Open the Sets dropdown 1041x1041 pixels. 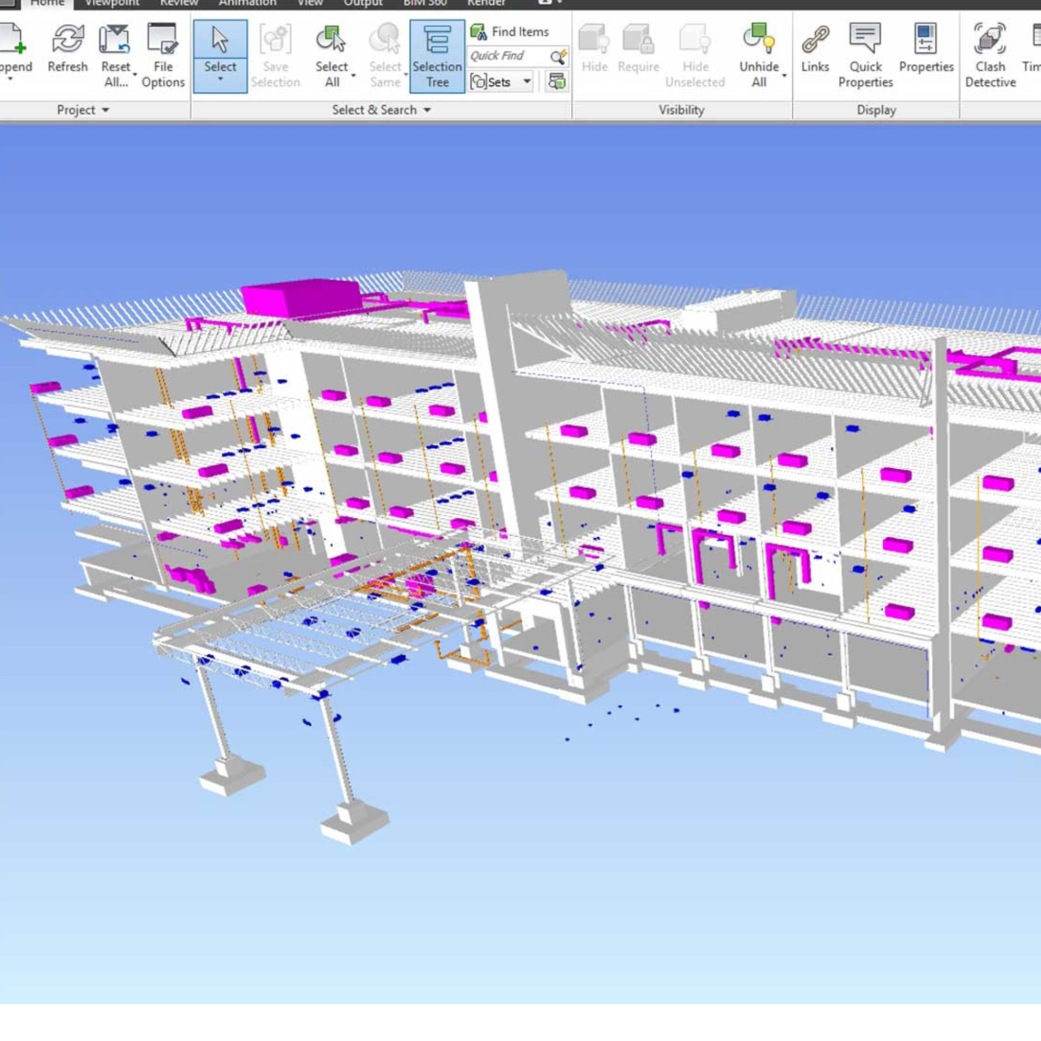502,82
